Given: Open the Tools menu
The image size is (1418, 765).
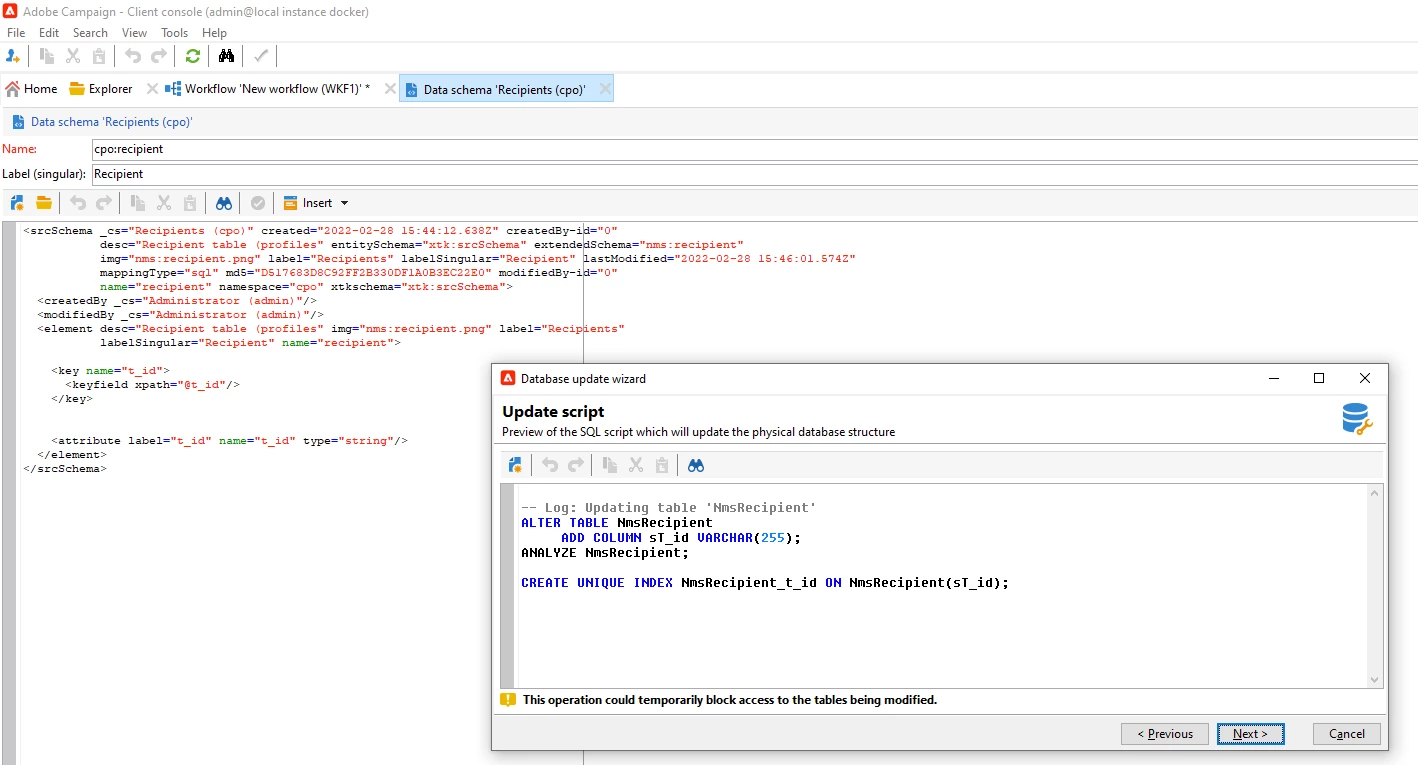Looking at the screenshot, I should (174, 33).
